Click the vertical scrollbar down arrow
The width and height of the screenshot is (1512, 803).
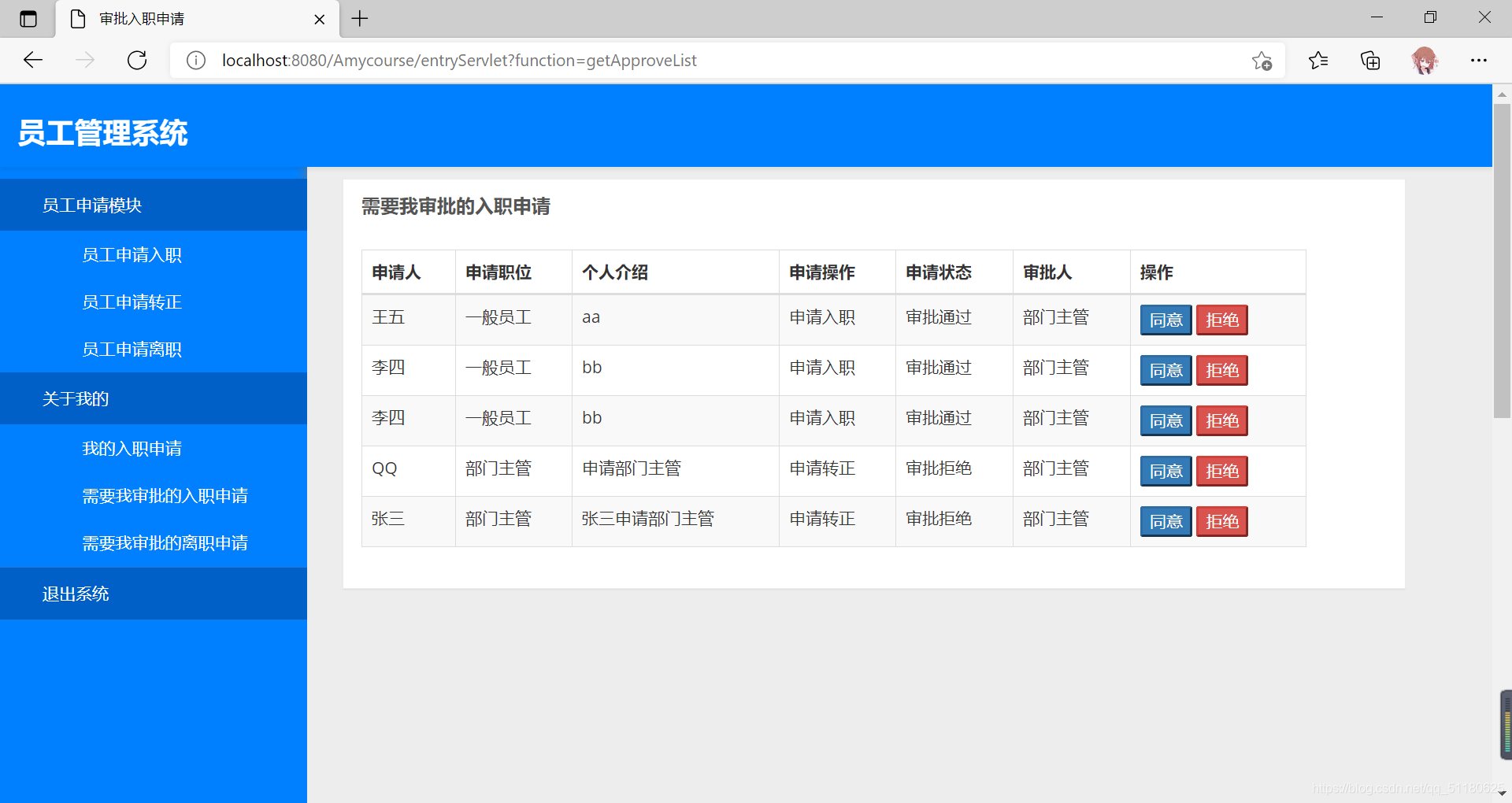coord(1503,794)
